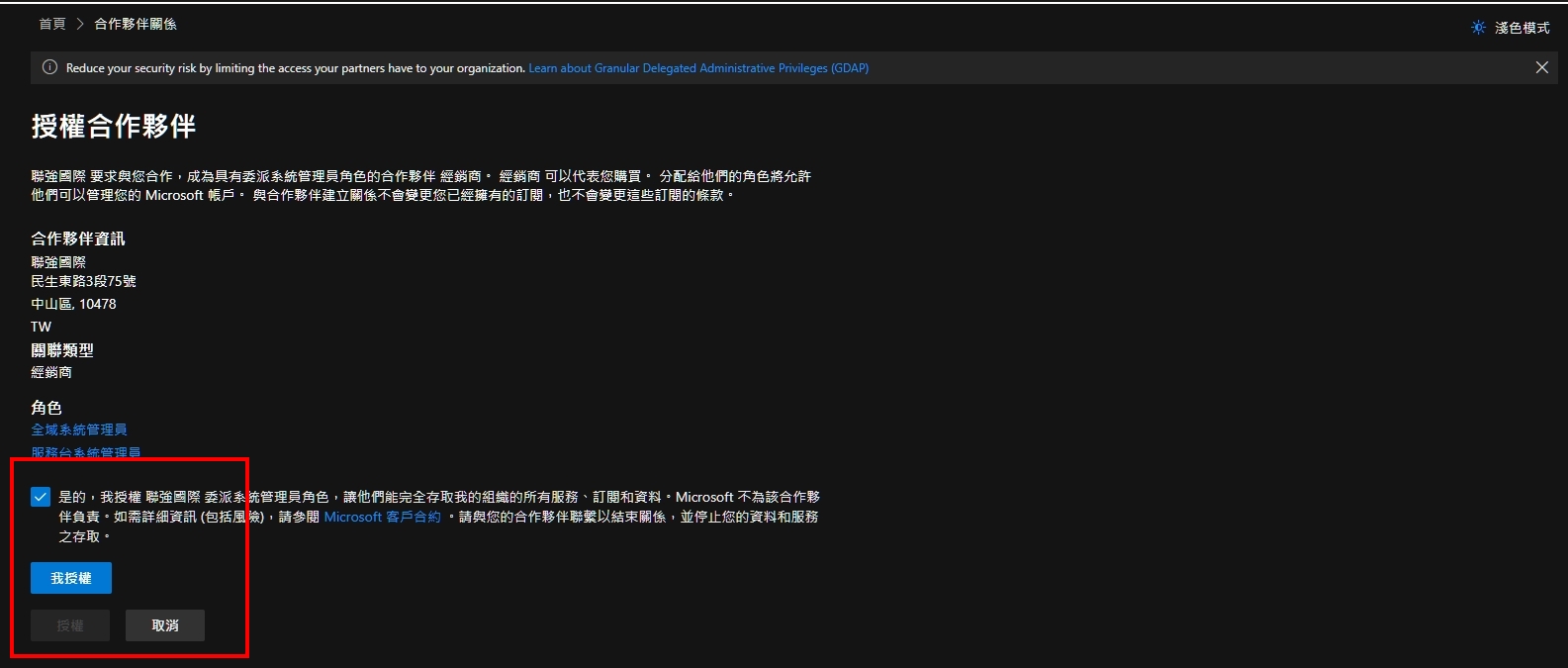Click the greyed-out 授權 button
1568x668 pixels.
[70, 625]
